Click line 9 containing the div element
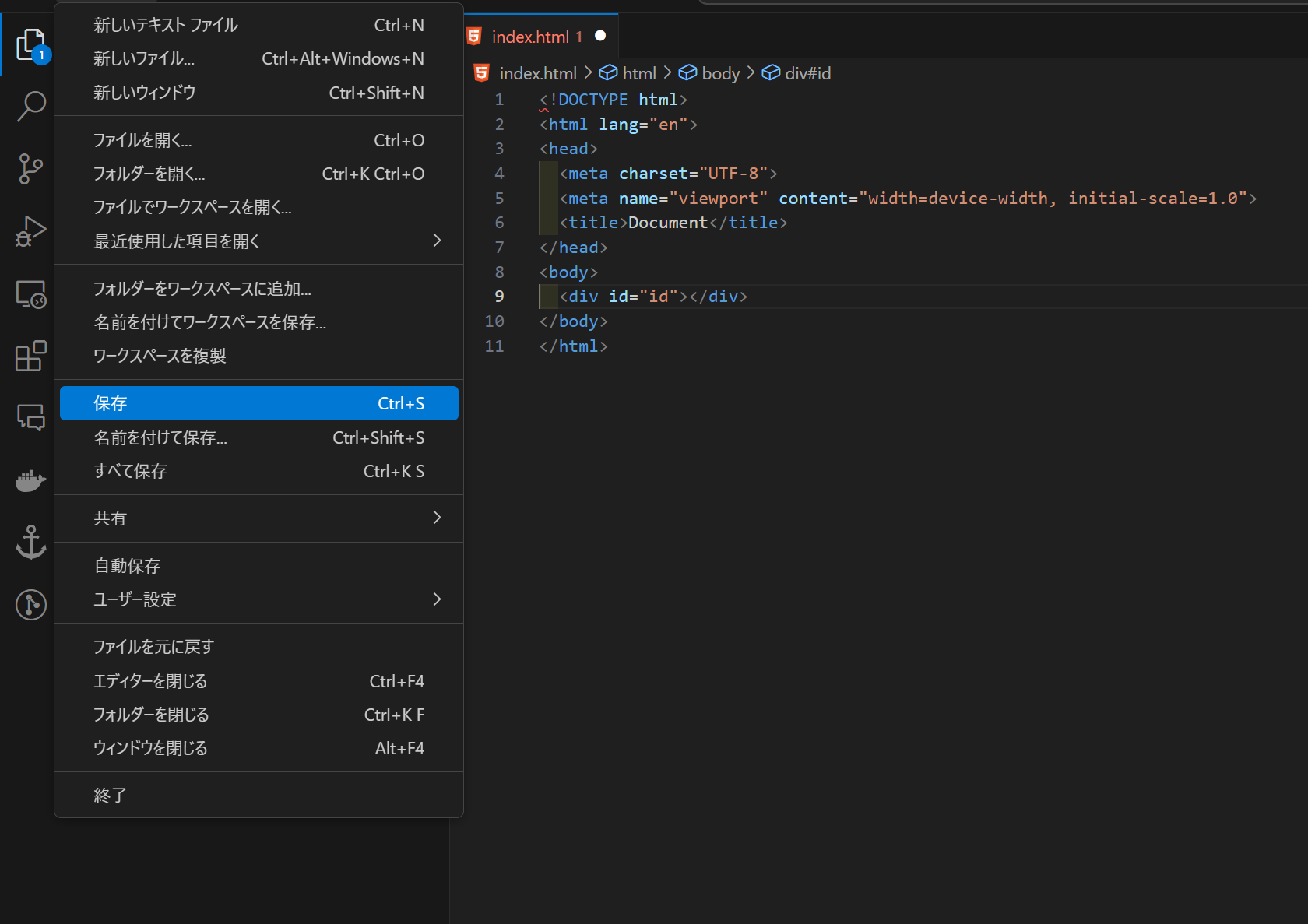This screenshot has height=924, width=1308. point(652,297)
